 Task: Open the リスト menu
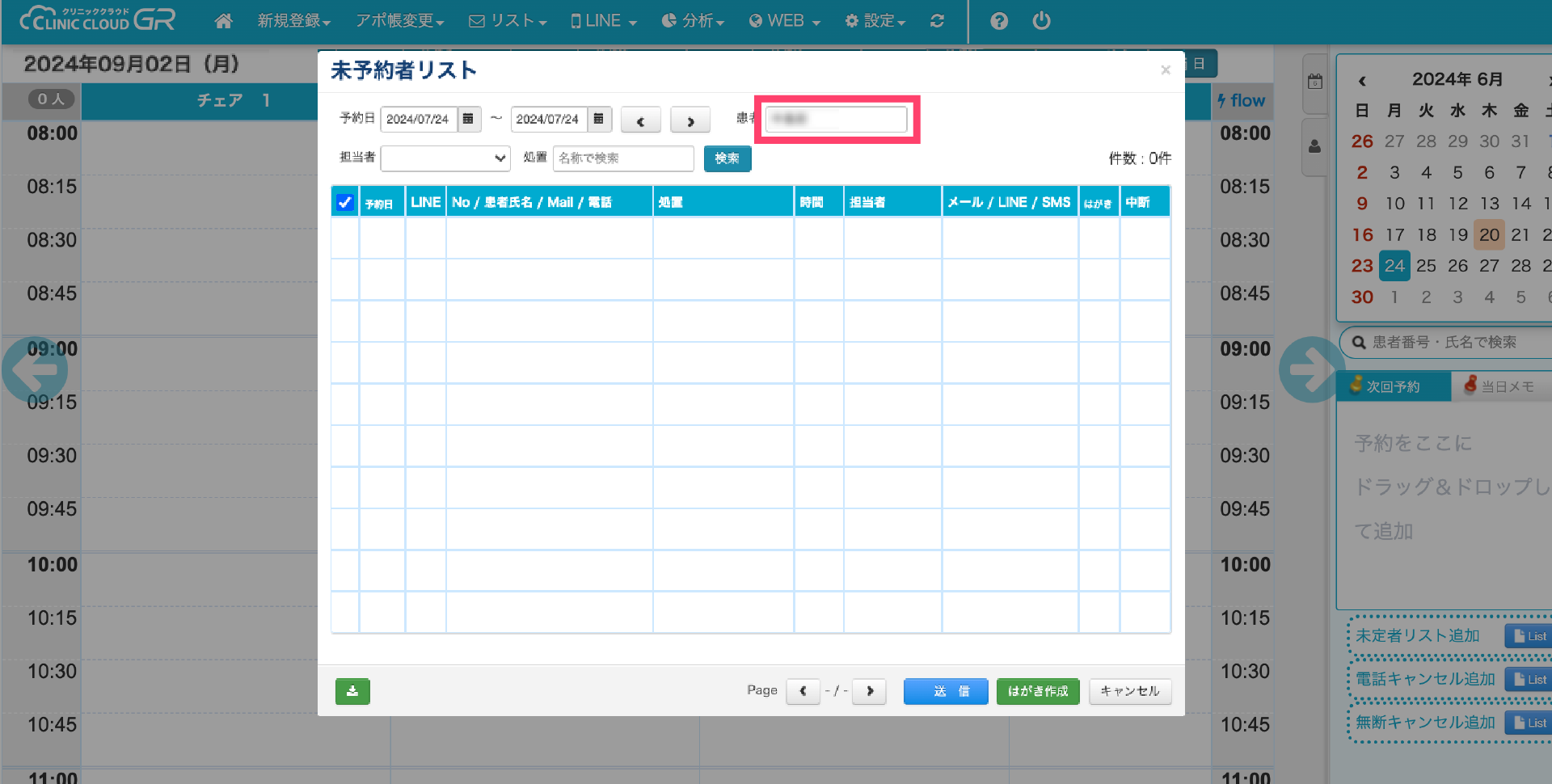point(508,21)
